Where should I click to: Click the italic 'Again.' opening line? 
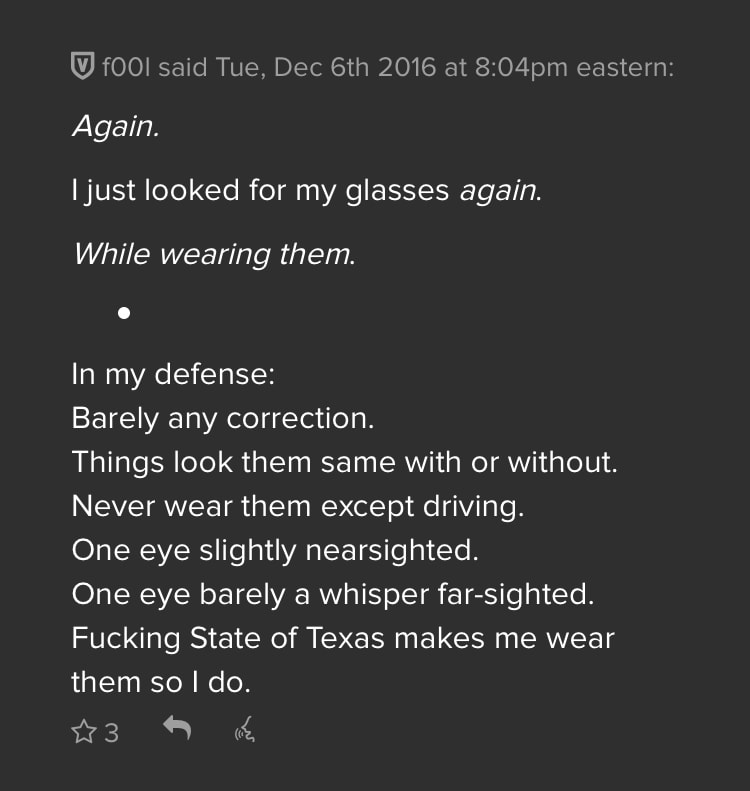(115, 127)
